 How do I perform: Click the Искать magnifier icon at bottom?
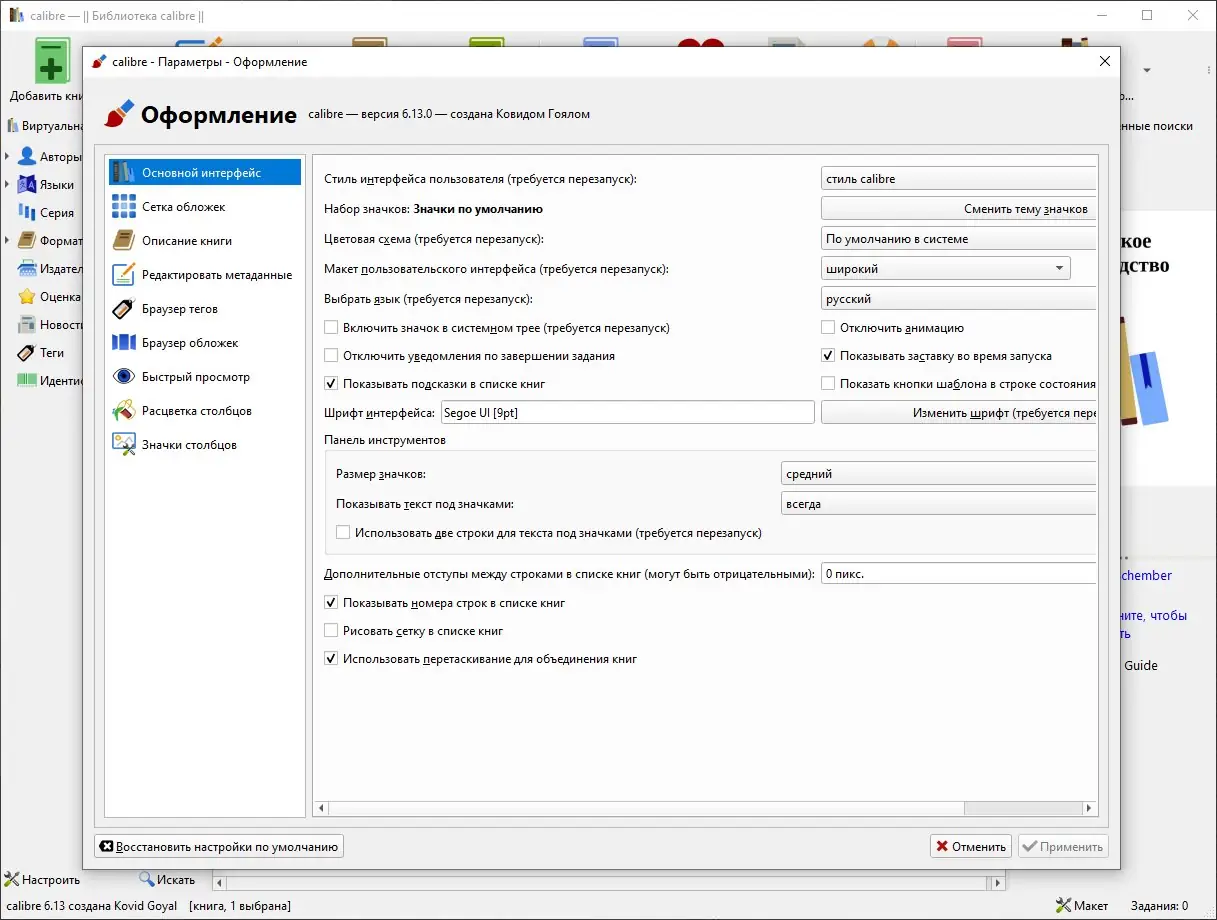pyautogui.click(x=147, y=880)
